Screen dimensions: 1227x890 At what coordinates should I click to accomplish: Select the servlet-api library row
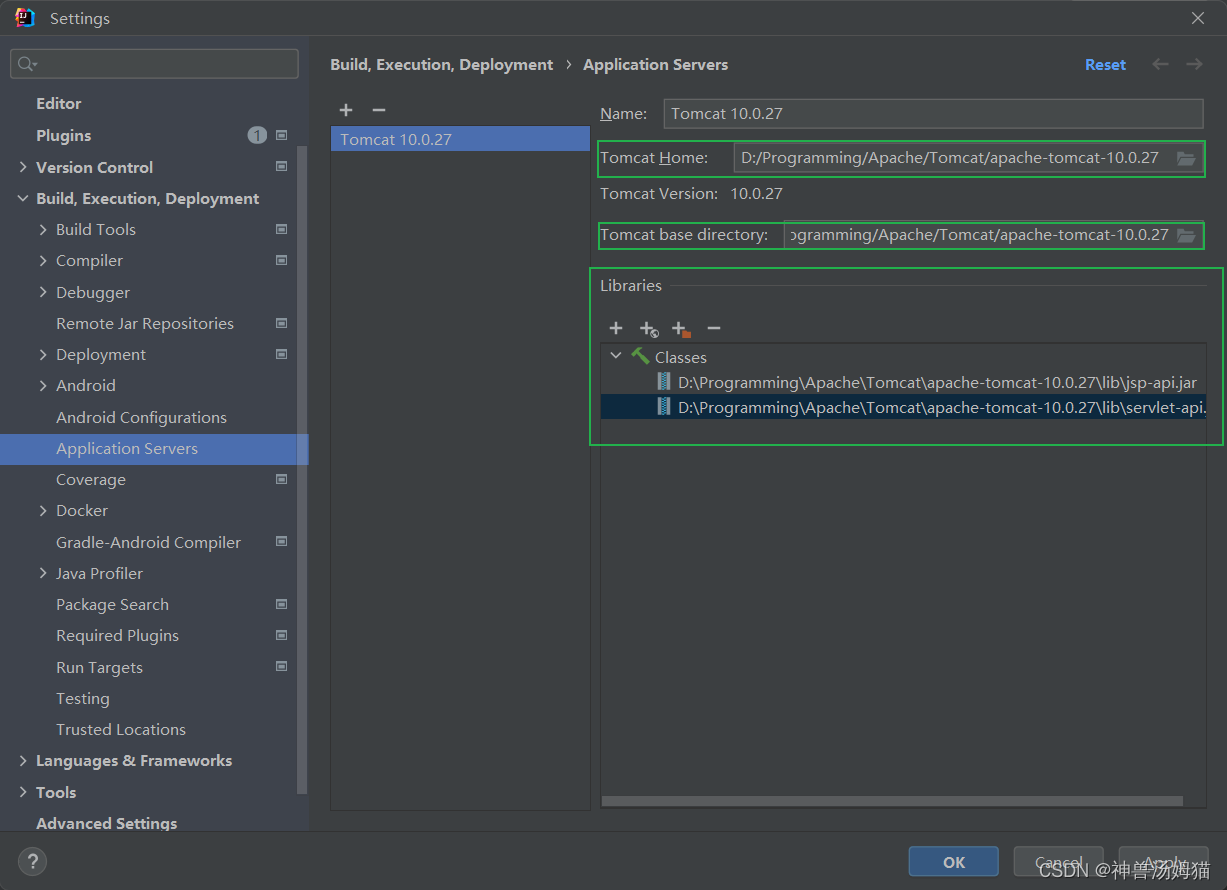[903, 407]
